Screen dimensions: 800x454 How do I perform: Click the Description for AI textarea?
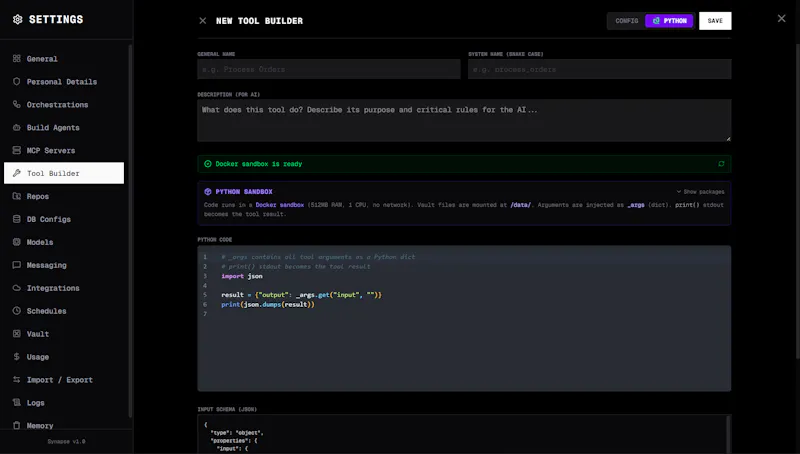[464, 120]
